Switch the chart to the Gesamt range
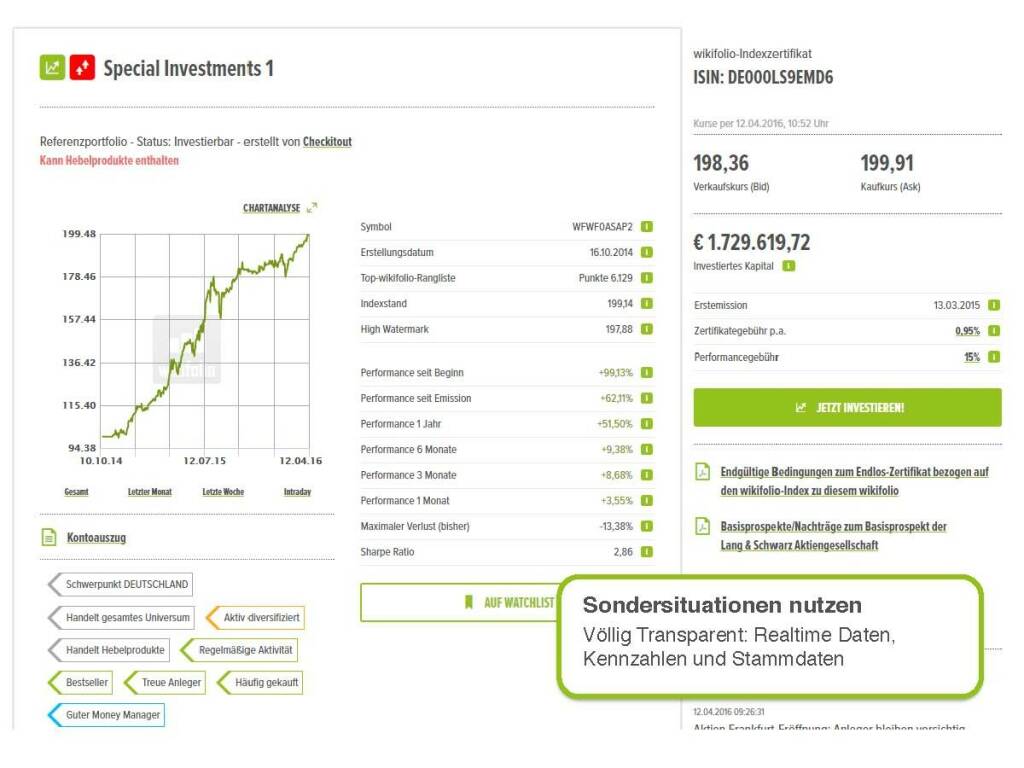The image size is (1024, 768). pyautogui.click(x=77, y=492)
